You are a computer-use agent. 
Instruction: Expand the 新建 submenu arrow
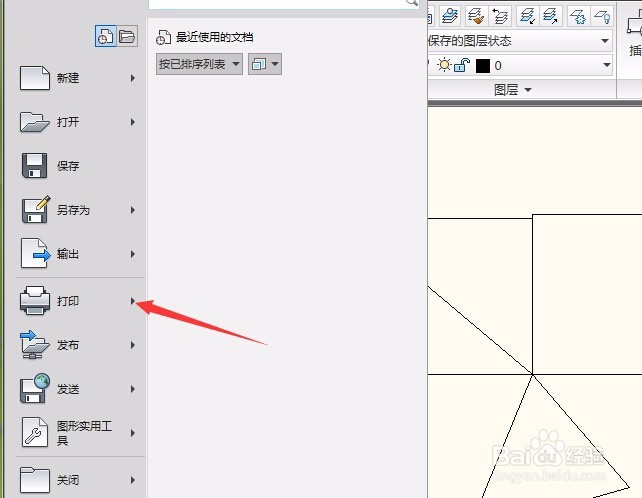(132, 78)
